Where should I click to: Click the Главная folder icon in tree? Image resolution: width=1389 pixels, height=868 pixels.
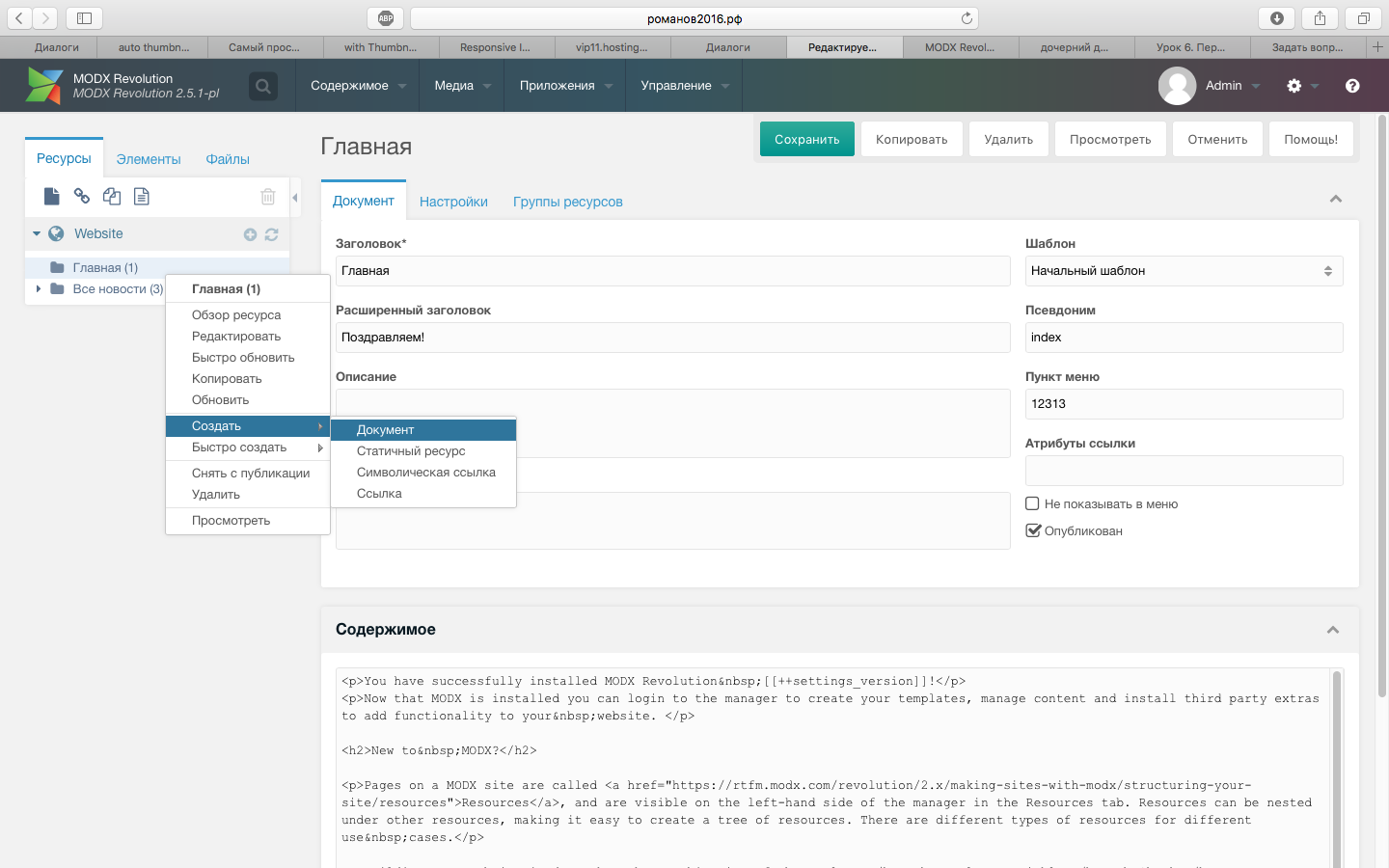[57, 267]
